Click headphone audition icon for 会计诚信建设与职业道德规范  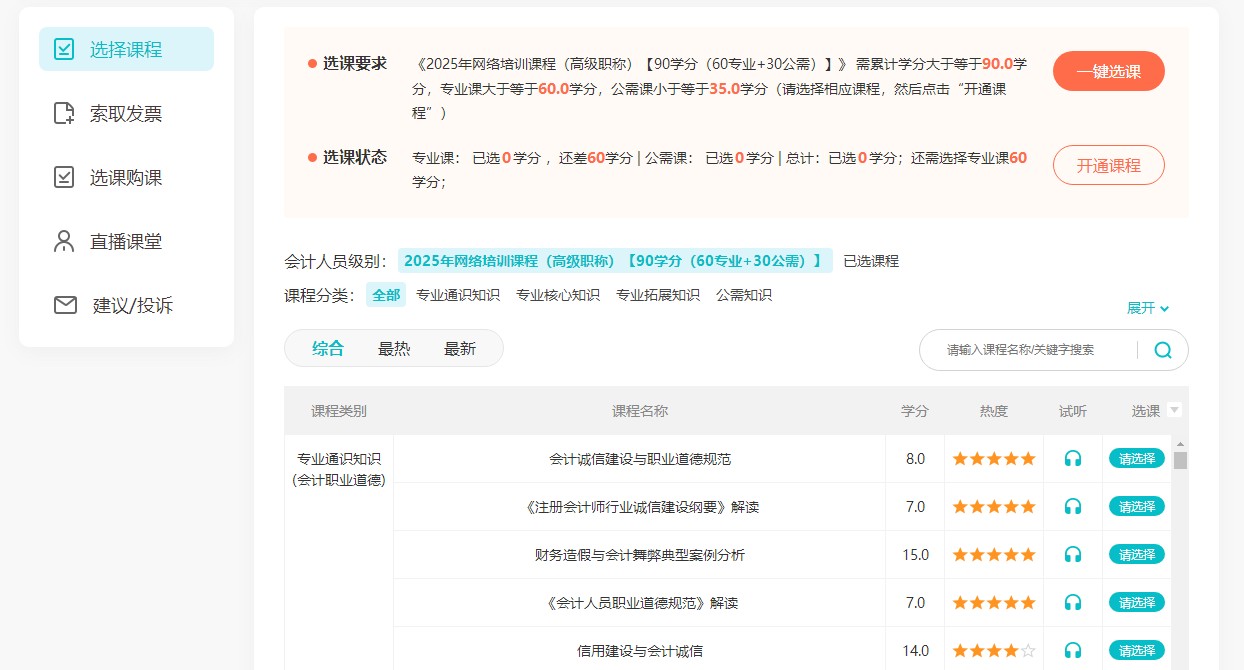click(x=1073, y=458)
